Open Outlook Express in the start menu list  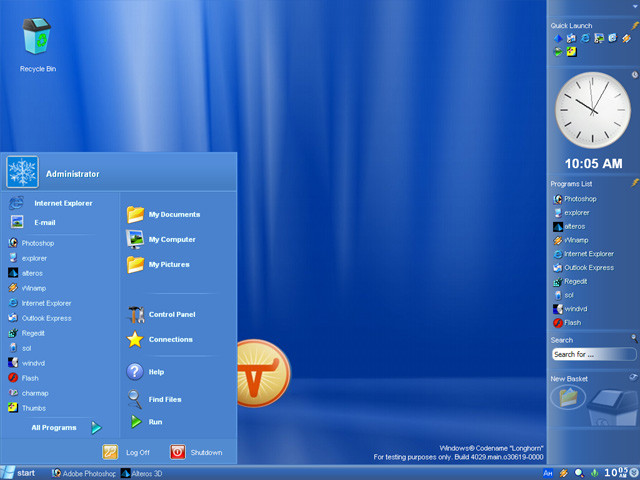point(40,318)
